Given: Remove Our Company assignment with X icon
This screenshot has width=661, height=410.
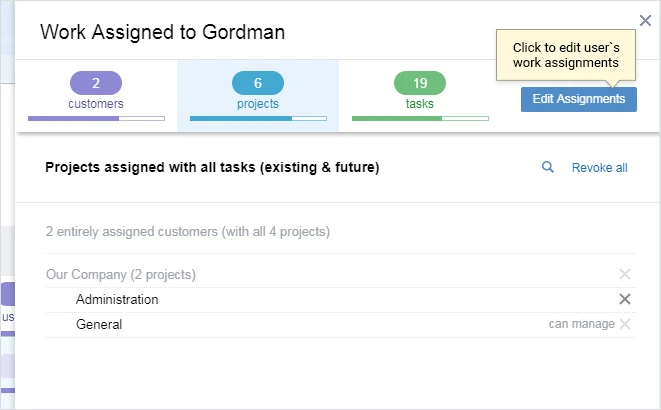Looking at the screenshot, I should coord(625,274).
